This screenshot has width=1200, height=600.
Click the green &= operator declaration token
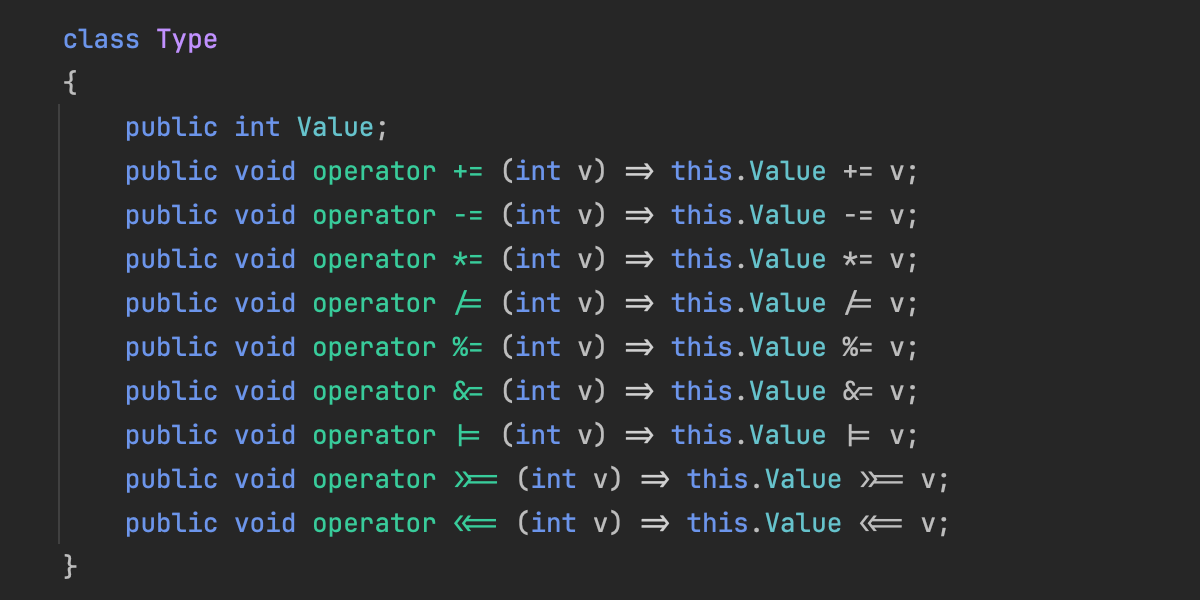point(468,392)
